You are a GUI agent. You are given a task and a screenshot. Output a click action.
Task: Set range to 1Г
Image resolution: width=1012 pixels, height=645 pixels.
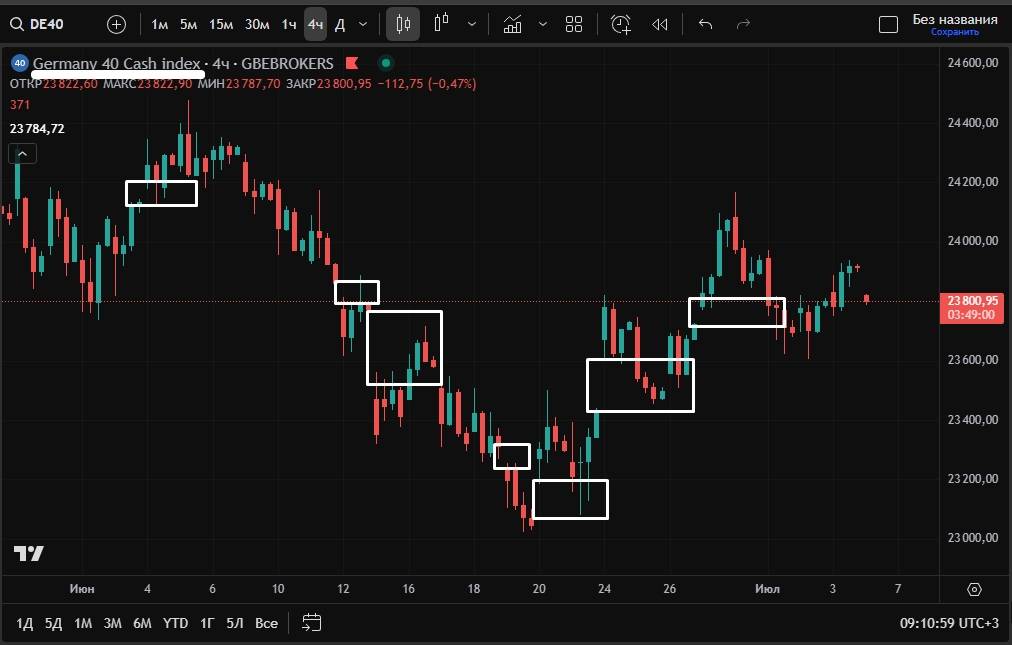point(207,623)
